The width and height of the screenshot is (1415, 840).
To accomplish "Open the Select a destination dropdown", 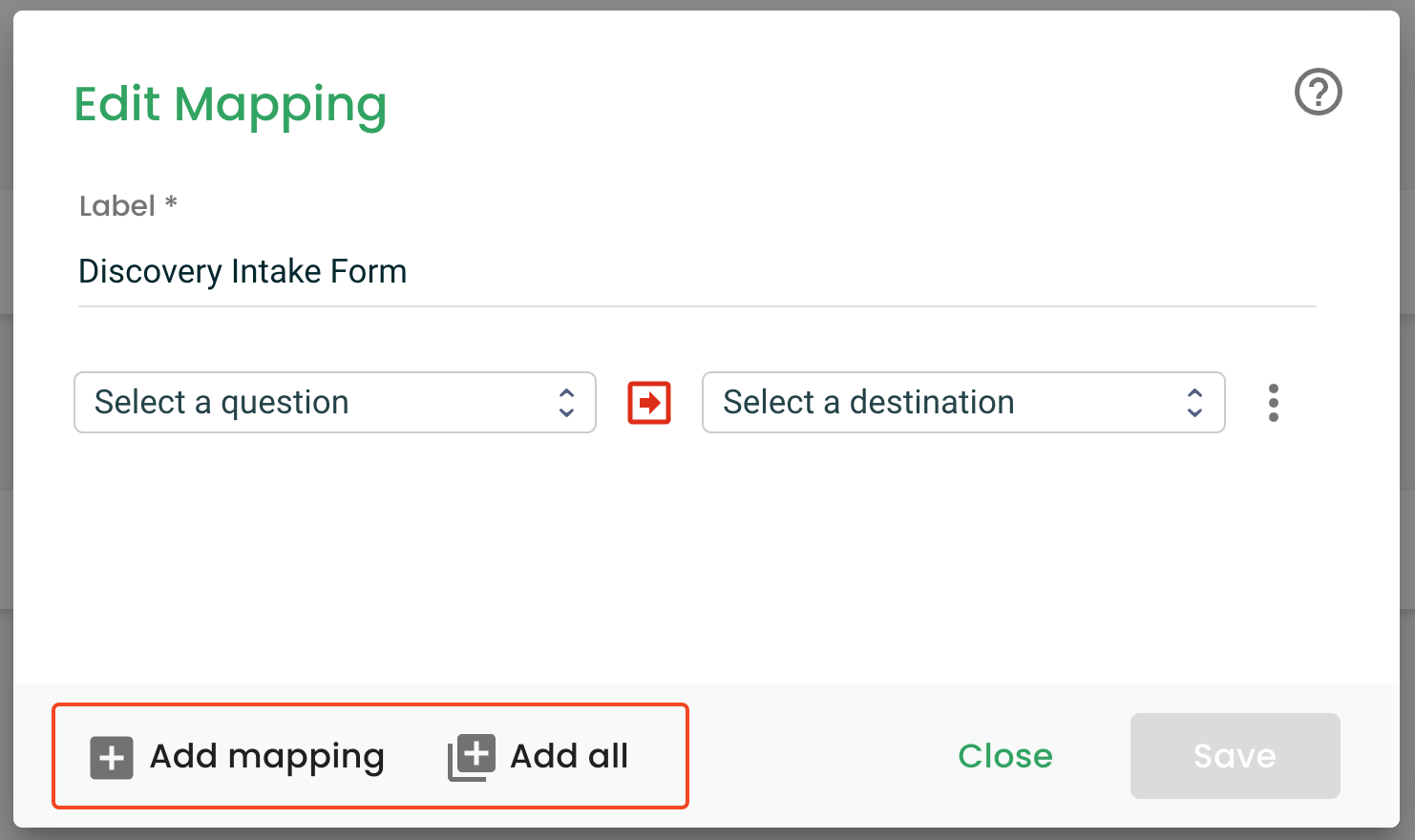I will 963,402.
